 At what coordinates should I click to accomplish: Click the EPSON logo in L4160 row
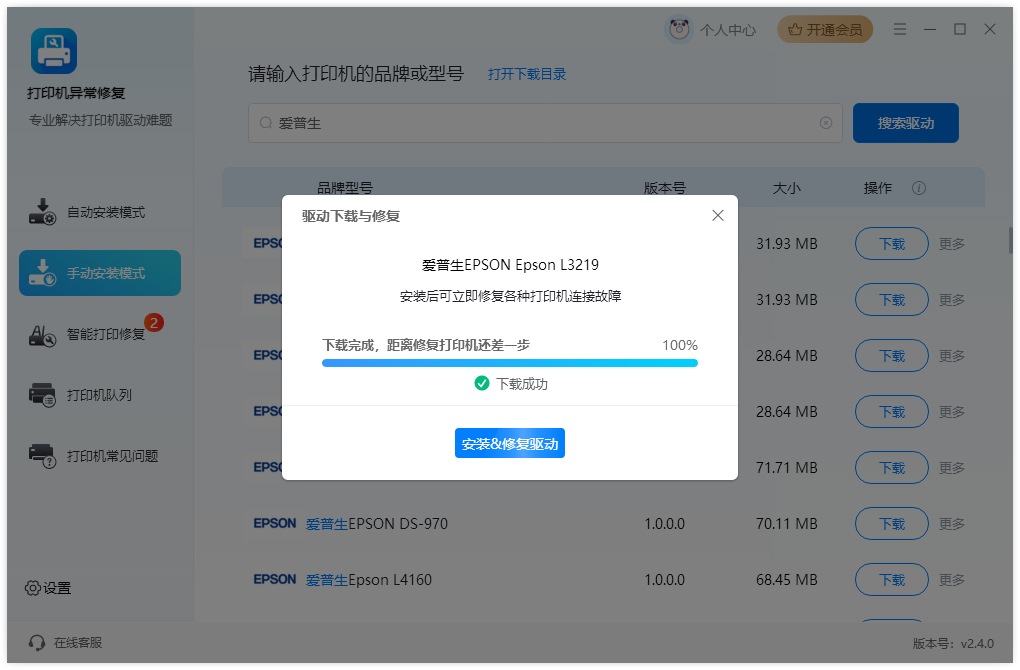click(x=275, y=579)
